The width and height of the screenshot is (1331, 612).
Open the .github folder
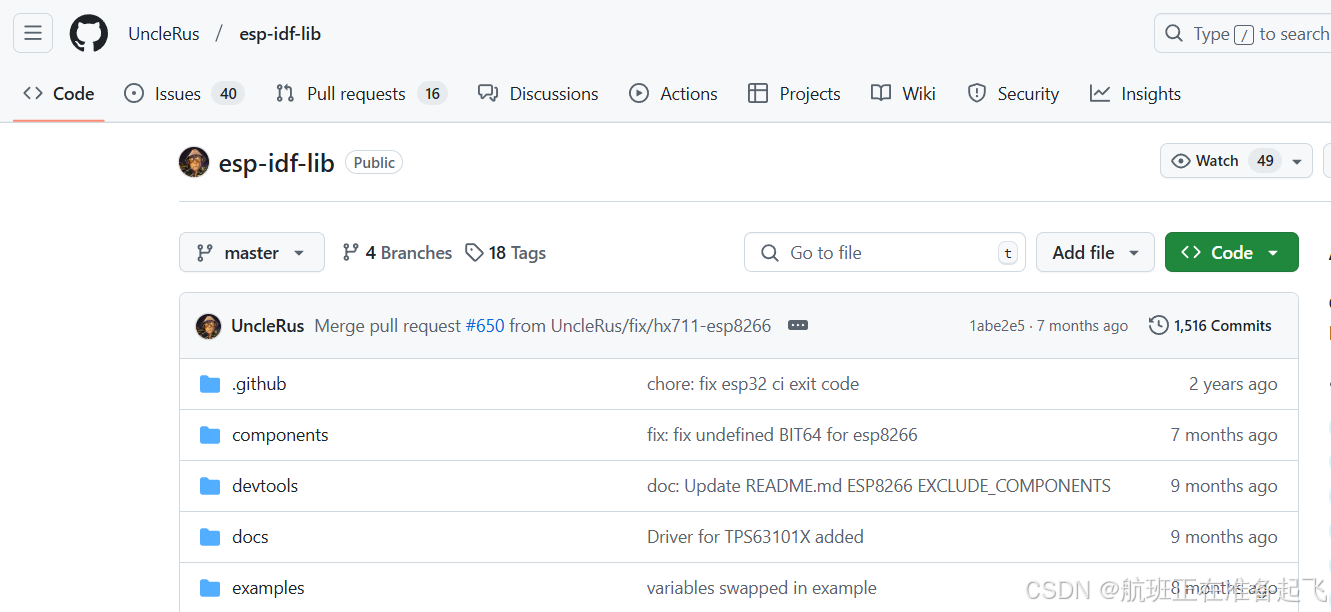(259, 384)
